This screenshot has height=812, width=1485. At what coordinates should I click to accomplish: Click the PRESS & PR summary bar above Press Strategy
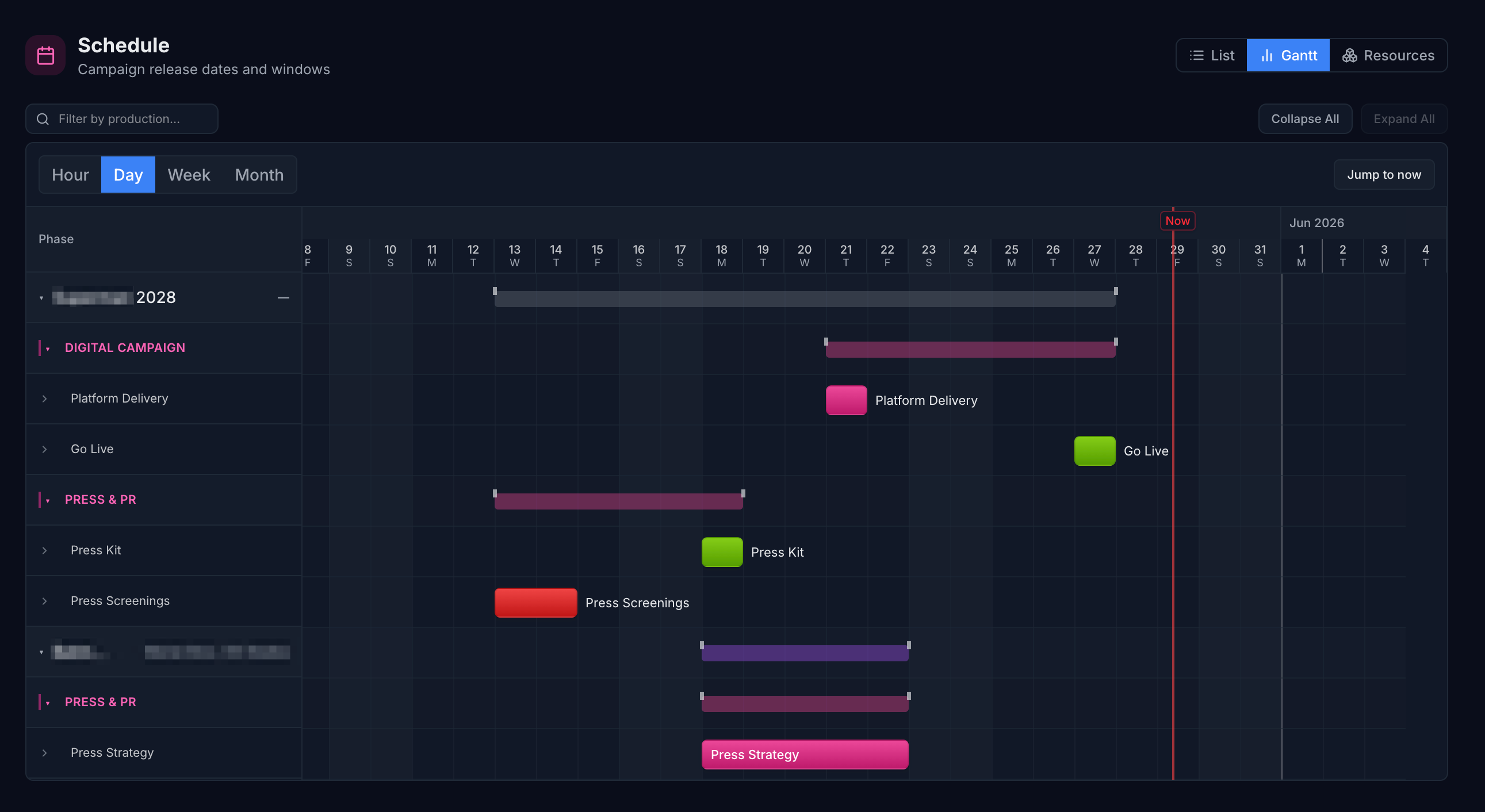pos(805,704)
